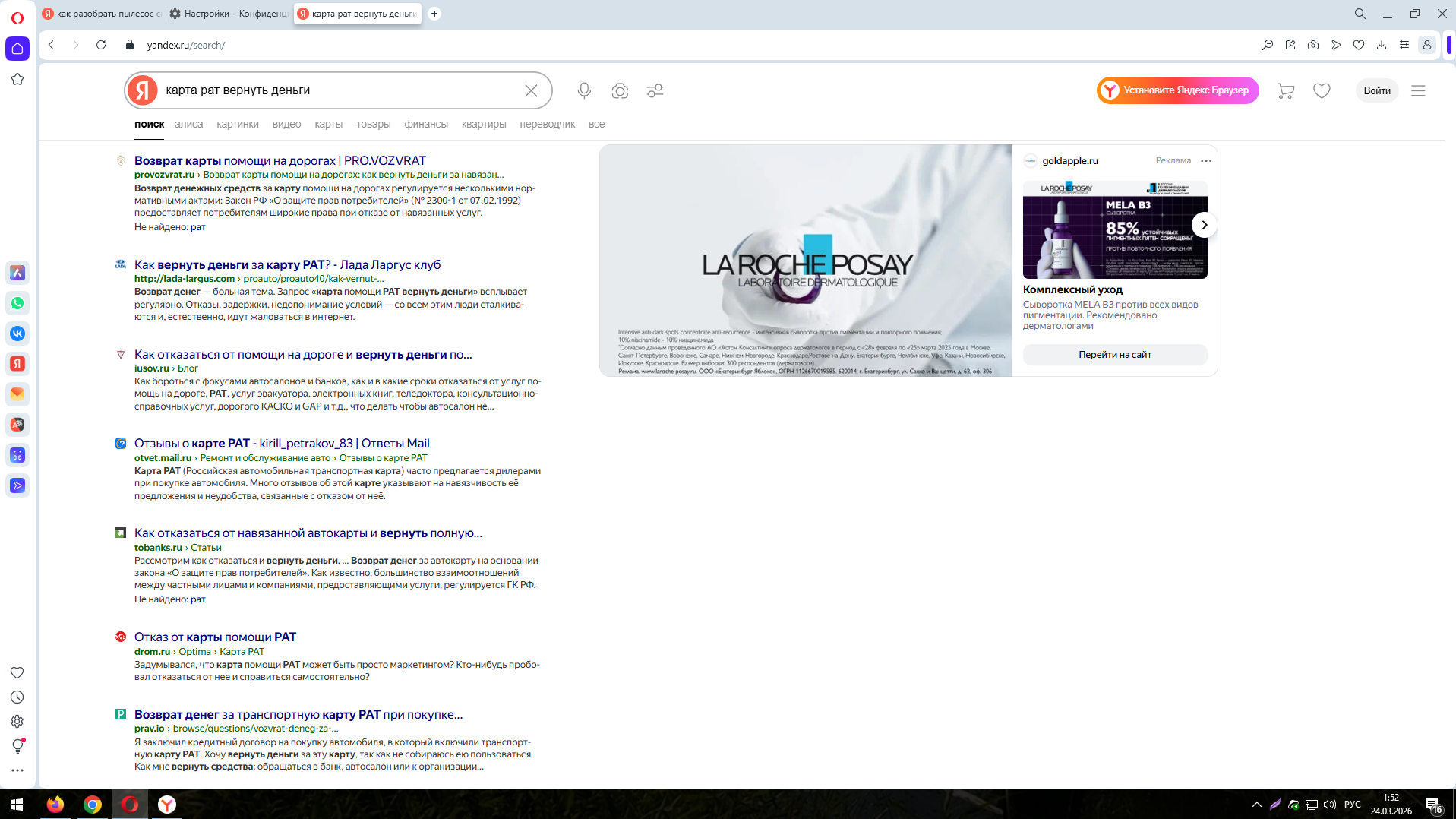The image size is (1456, 819).
Task: Open Yandex search filter settings icon
Action: [655, 90]
